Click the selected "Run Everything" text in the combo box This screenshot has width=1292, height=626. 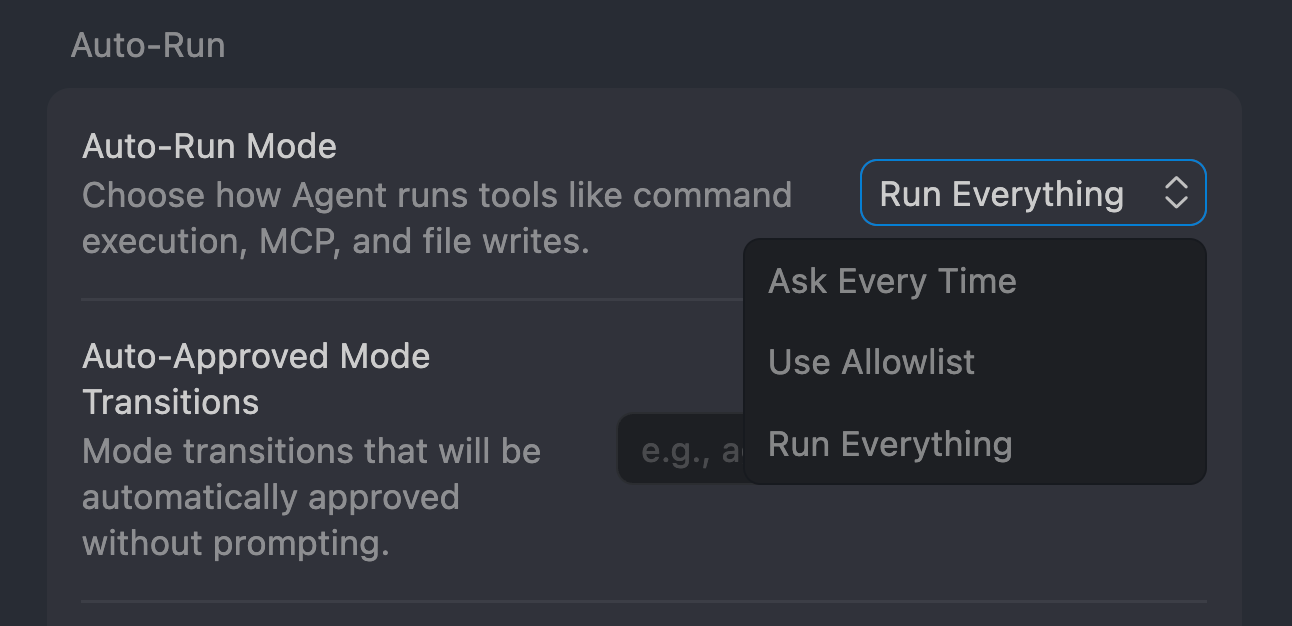click(1001, 194)
